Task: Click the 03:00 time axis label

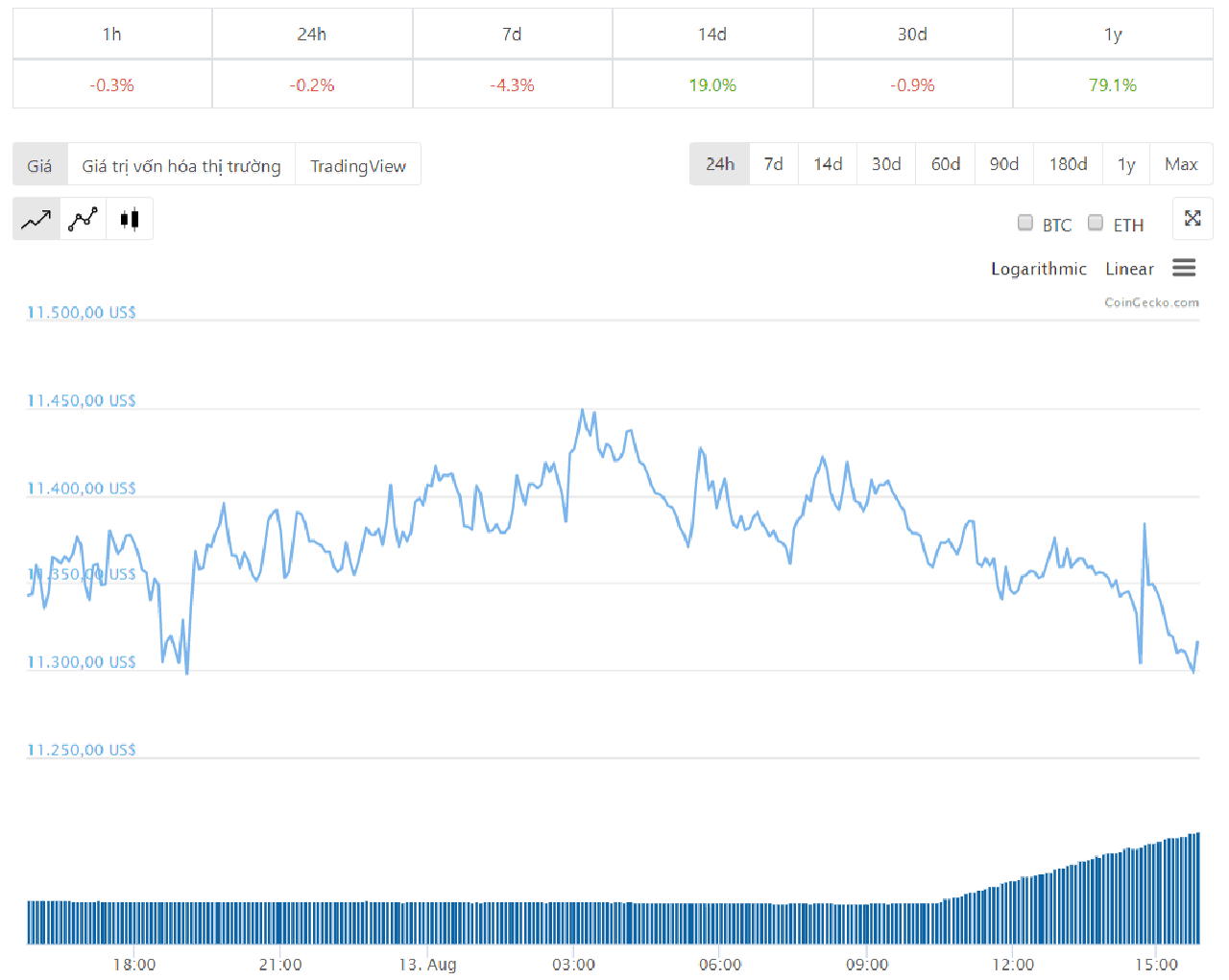Action: pyautogui.click(x=573, y=964)
